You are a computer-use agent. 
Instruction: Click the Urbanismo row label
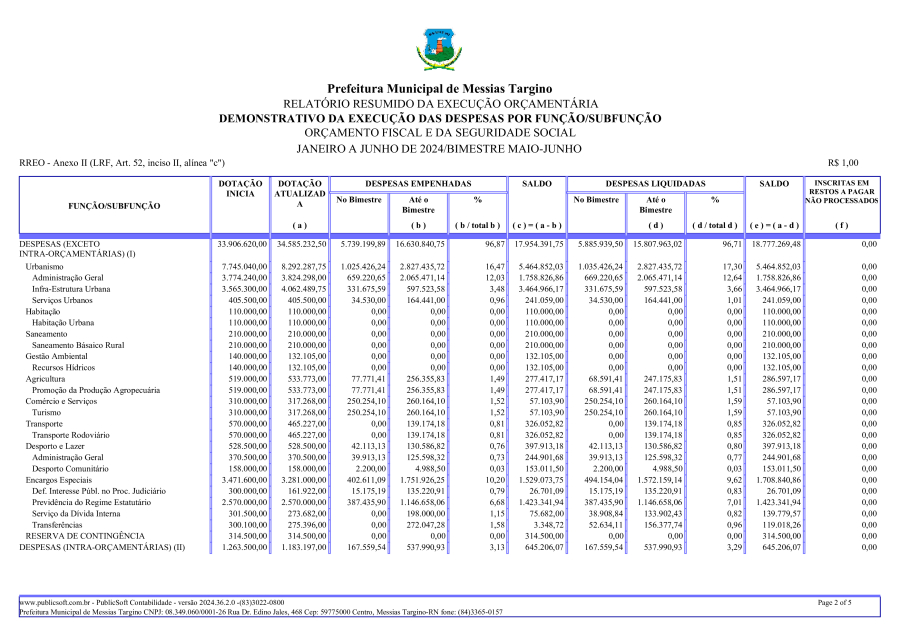[x=45, y=267]
